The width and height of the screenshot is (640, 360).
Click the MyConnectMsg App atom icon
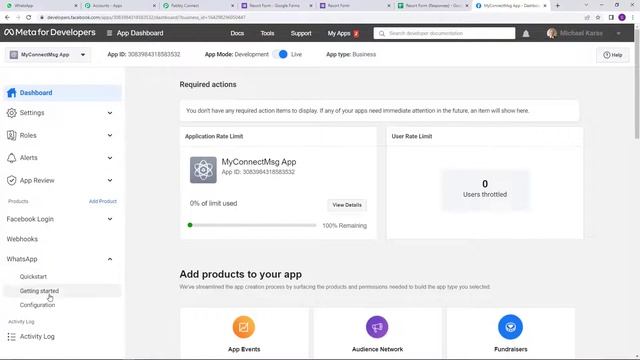203,170
